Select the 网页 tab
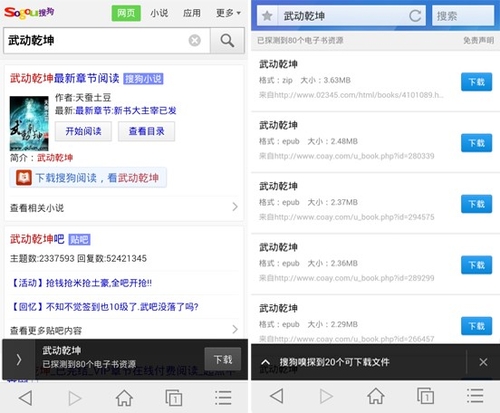The width and height of the screenshot is (500, 413). click(126, 13)
